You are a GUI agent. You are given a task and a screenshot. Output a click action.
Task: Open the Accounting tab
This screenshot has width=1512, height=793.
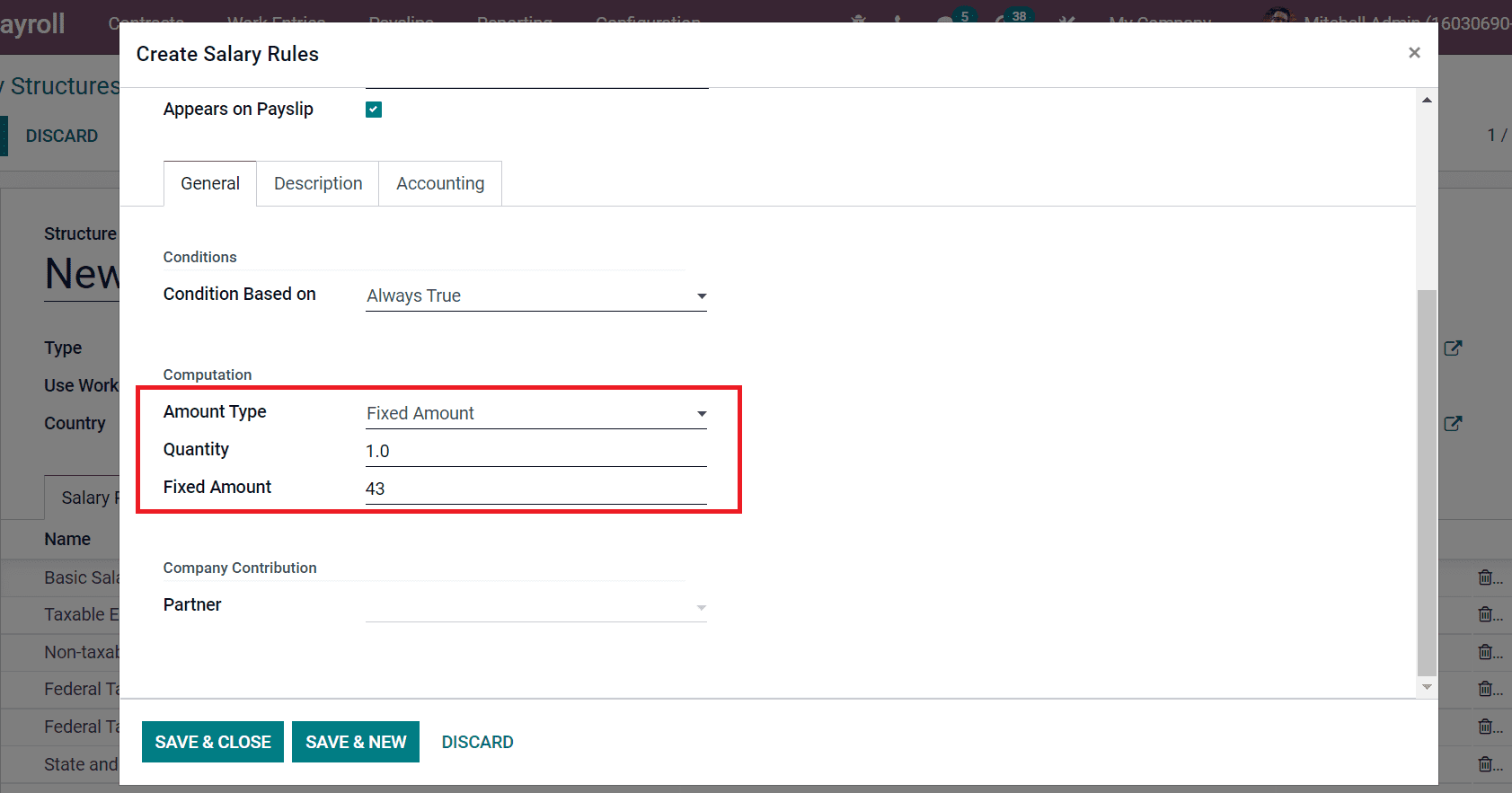point(440,183)
